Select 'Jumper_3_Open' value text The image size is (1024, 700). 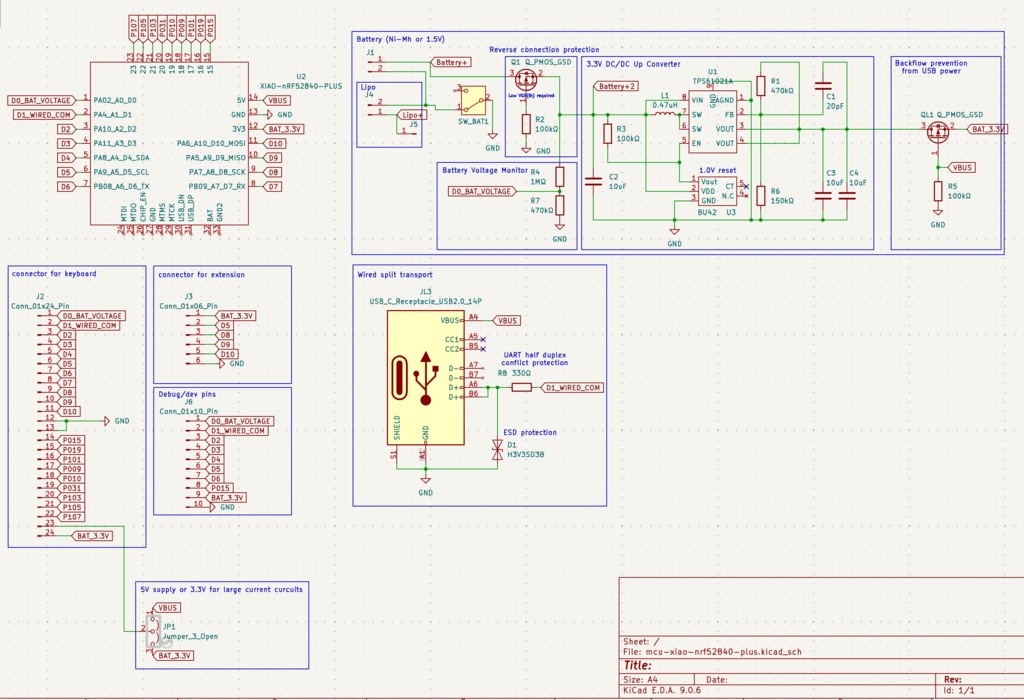190,636
